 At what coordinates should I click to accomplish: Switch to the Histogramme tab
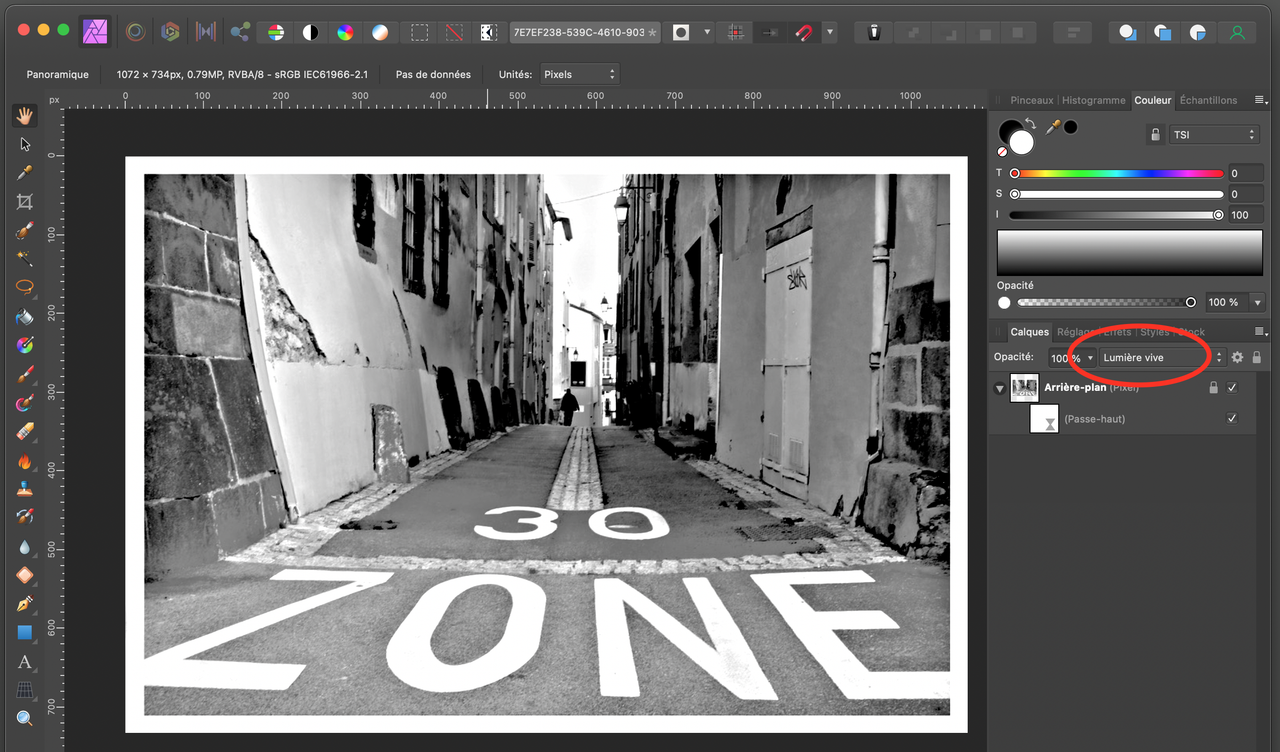(x=1093, y=100)
